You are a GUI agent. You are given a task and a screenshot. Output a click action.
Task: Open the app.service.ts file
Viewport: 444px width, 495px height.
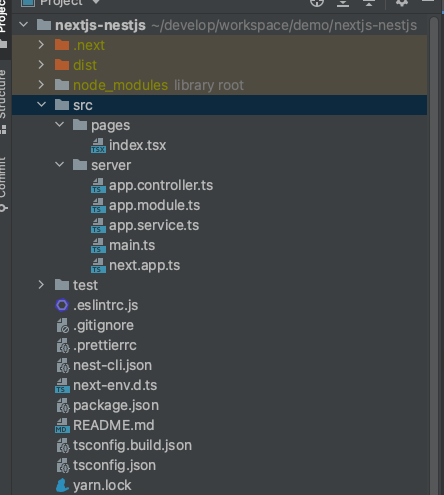point(154,226)
